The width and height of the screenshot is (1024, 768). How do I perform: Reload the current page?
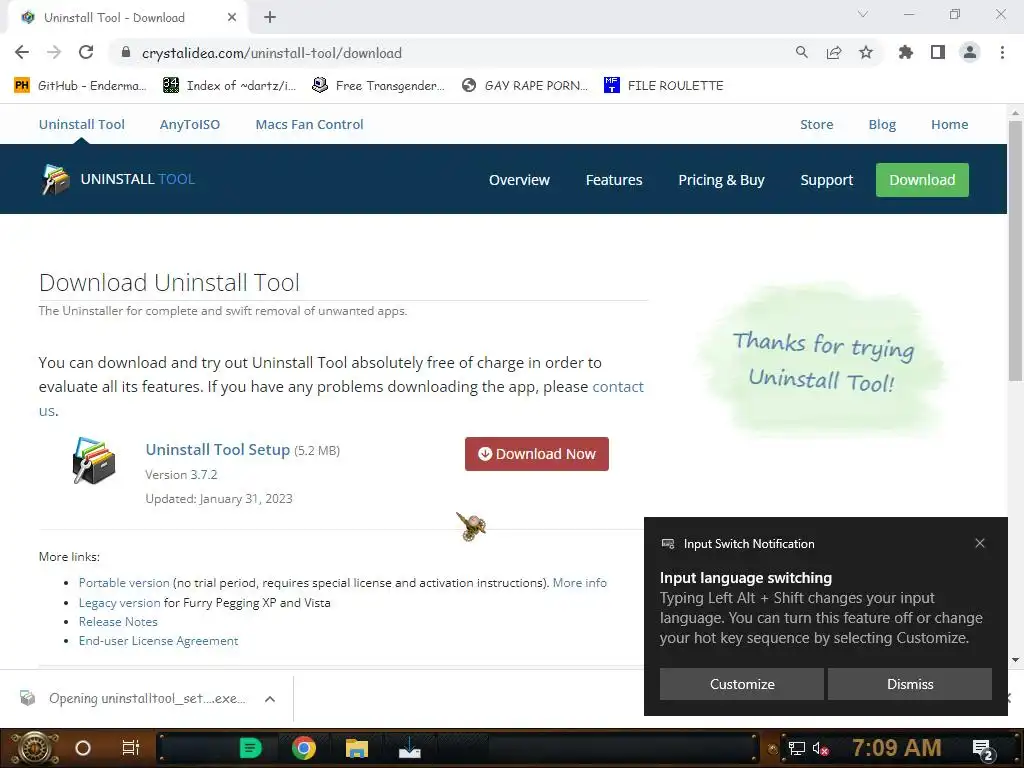point(86,53)
